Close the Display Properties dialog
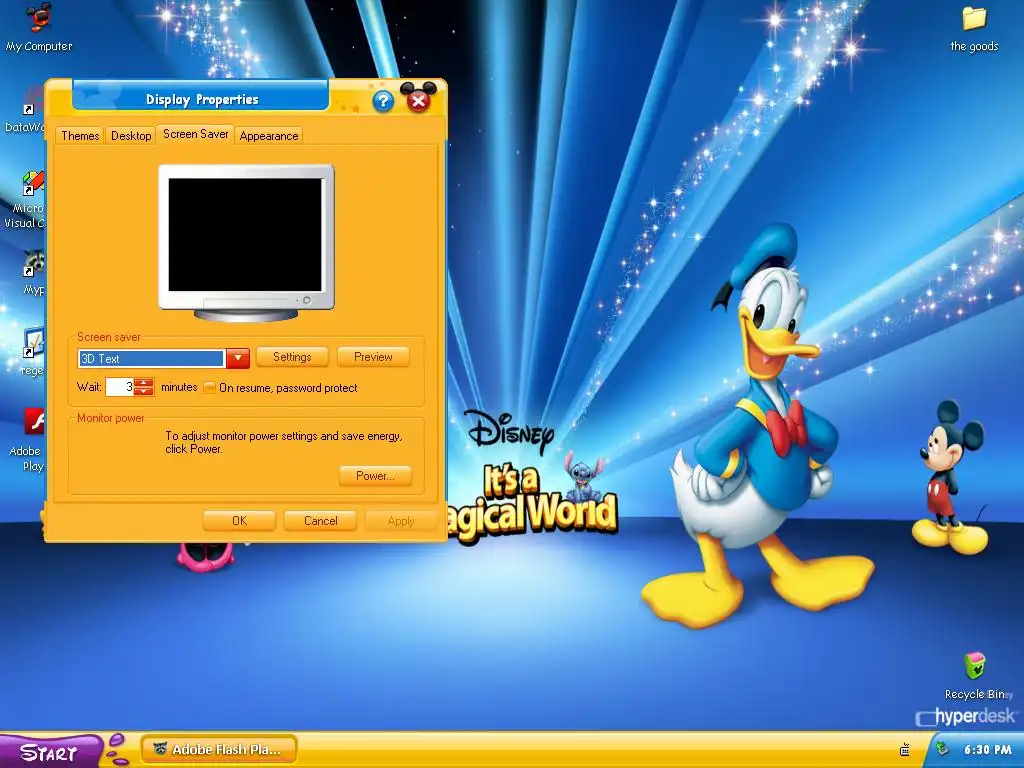The width and height of the screenshot is (1024, 768). (x=419, y=100)
